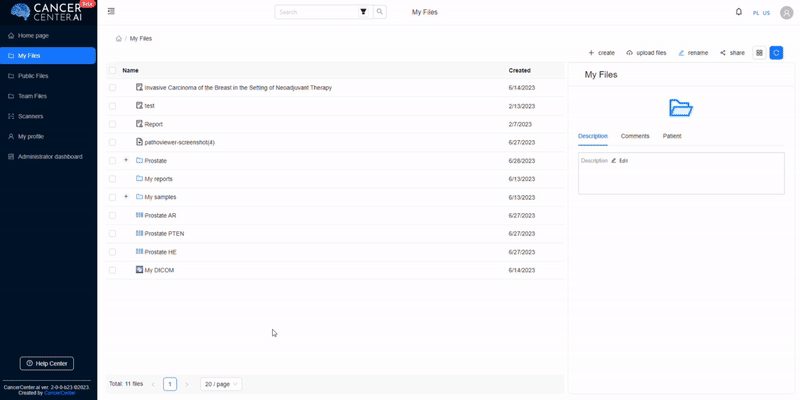Open the Help Center button

click(47, 363)
